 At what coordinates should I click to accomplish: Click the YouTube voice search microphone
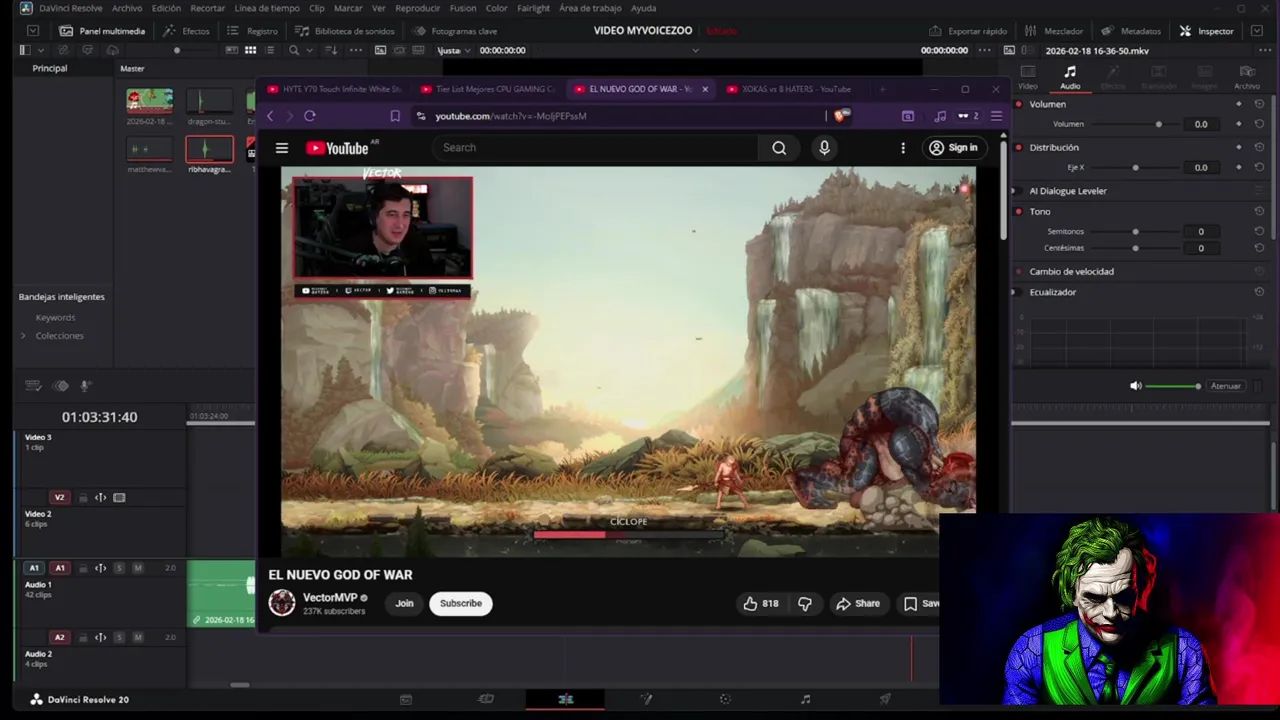pyautogui.click(x=824, y=148)
